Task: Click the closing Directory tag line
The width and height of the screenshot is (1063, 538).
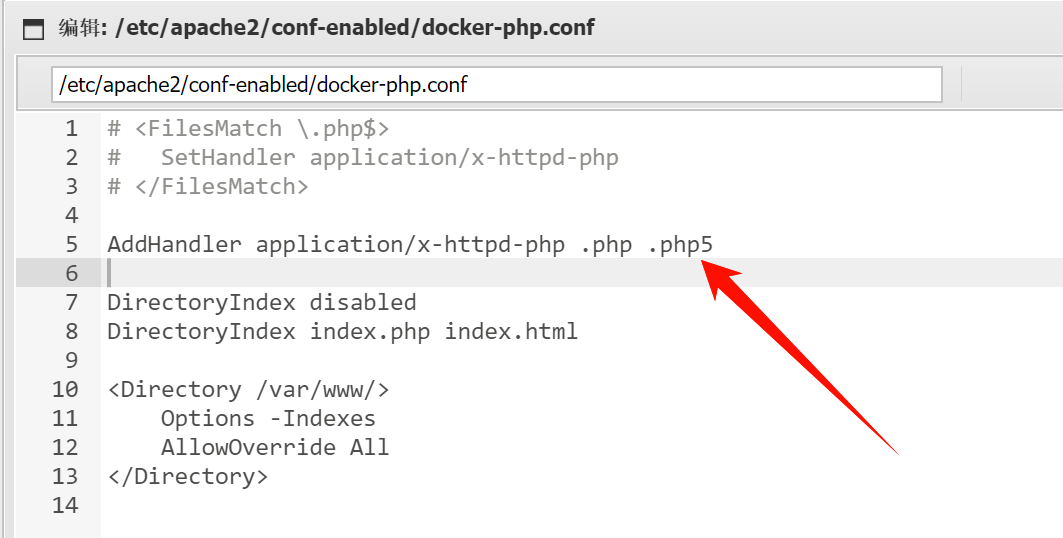Action: click(x=188, y=477)
